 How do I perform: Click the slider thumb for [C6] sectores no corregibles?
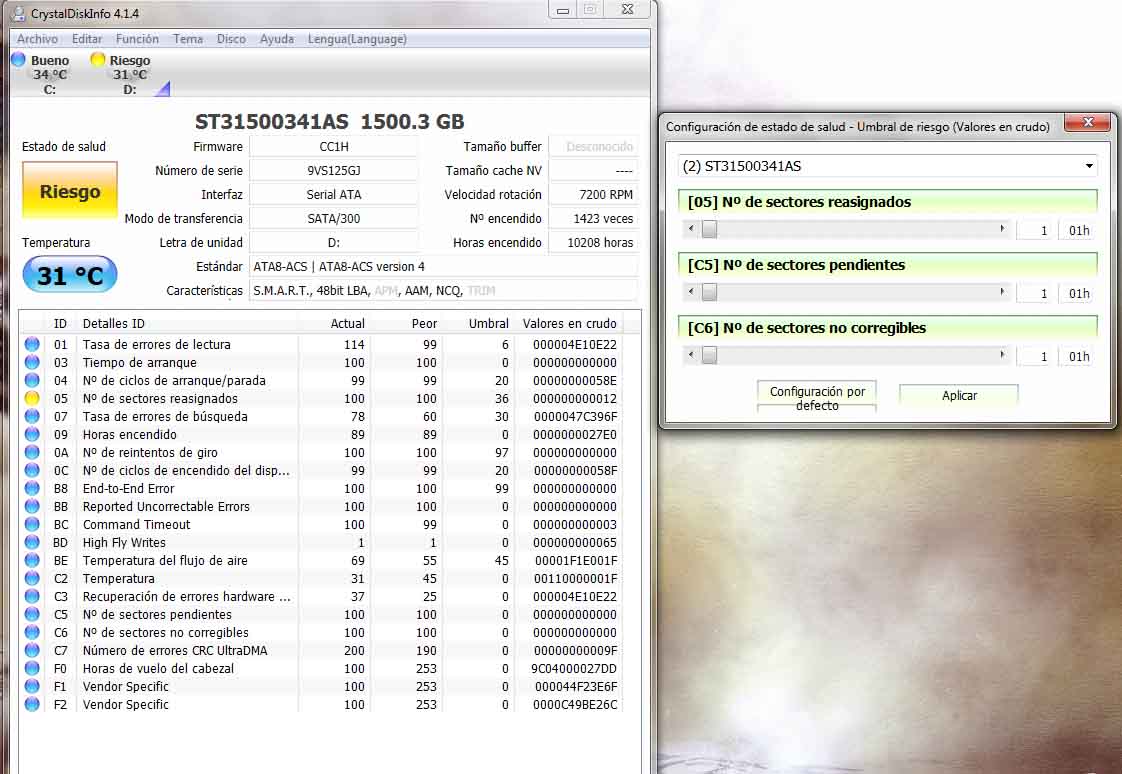[x=709, y=355]
